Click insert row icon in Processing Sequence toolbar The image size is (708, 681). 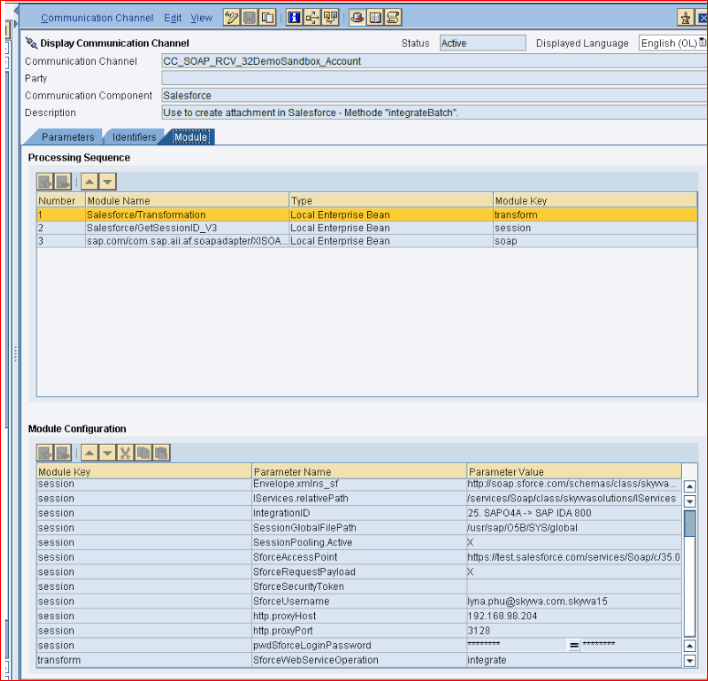point(46,181)
